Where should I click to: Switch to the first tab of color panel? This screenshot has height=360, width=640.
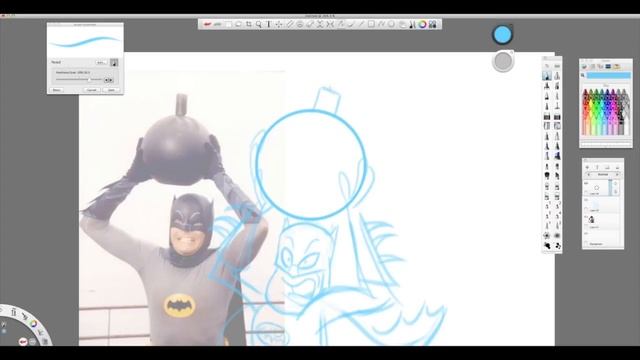pos(584,67)
